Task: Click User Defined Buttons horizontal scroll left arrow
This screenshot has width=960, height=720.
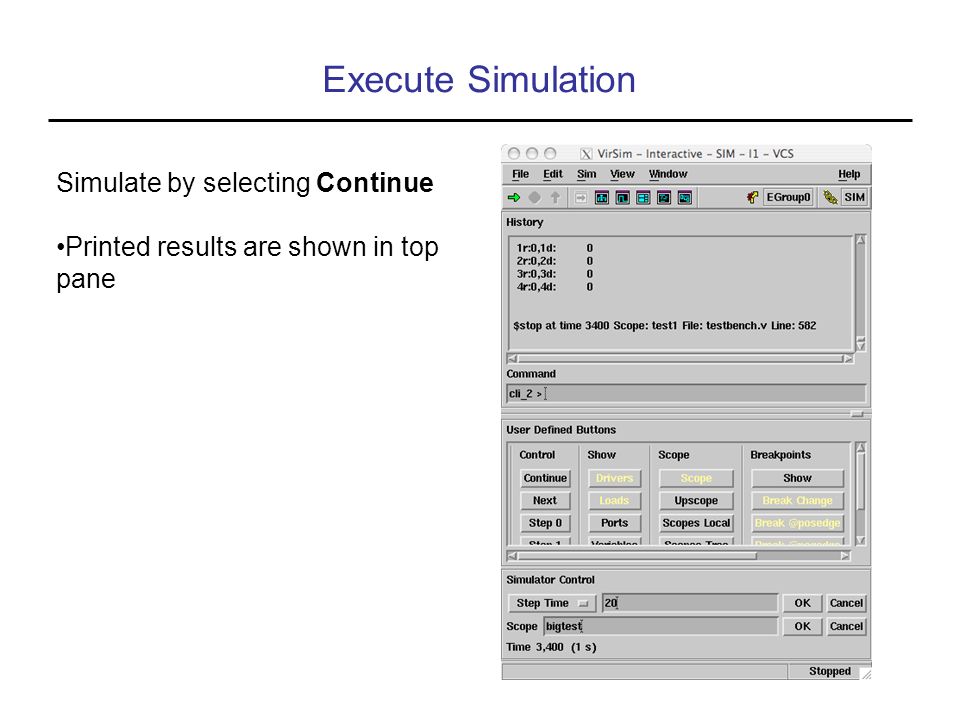Action: 512,556
